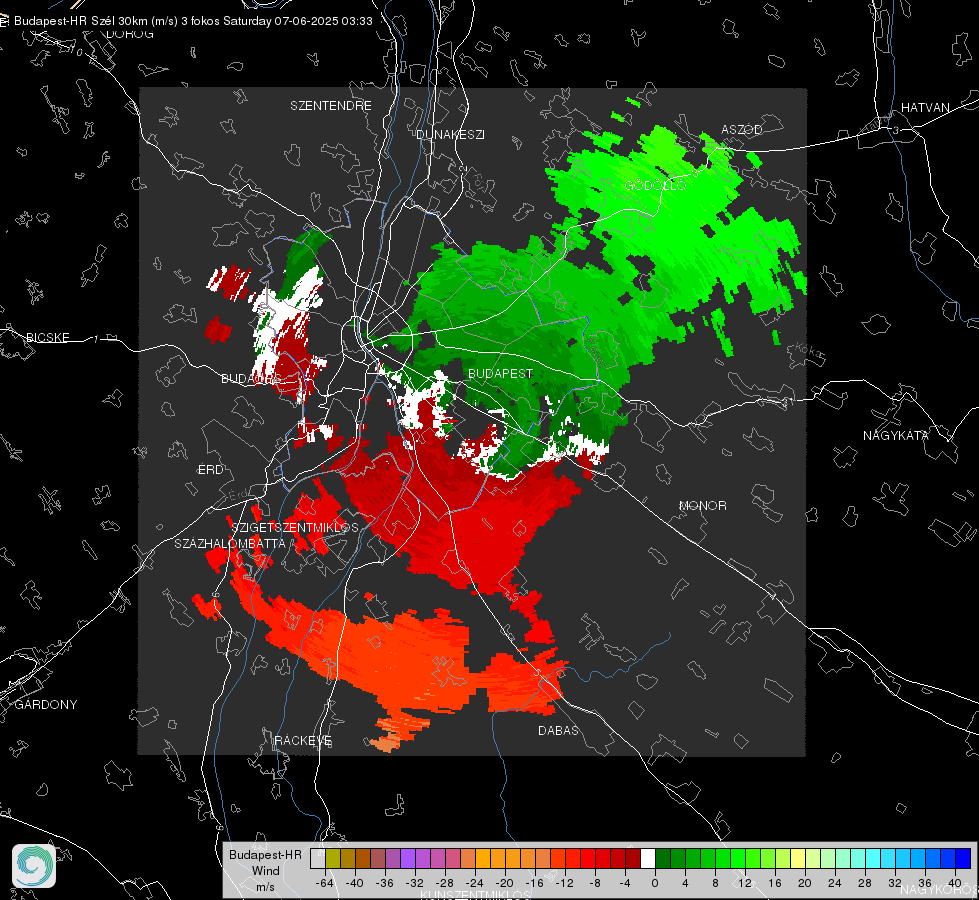Click the DUNAKESZI town label

pyautogui.click(x=450, y=134)
